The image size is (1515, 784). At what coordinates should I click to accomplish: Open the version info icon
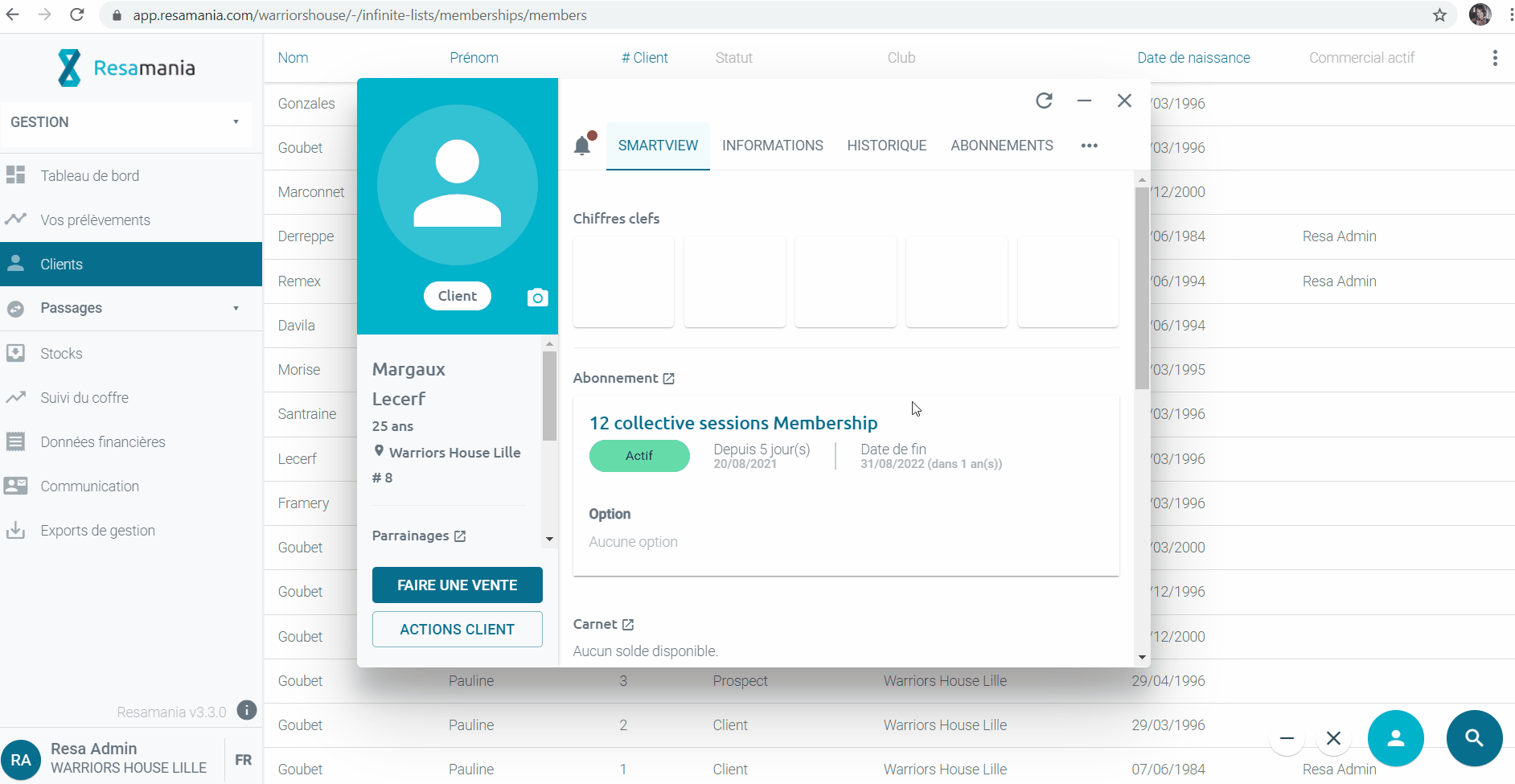pos(247,711)
